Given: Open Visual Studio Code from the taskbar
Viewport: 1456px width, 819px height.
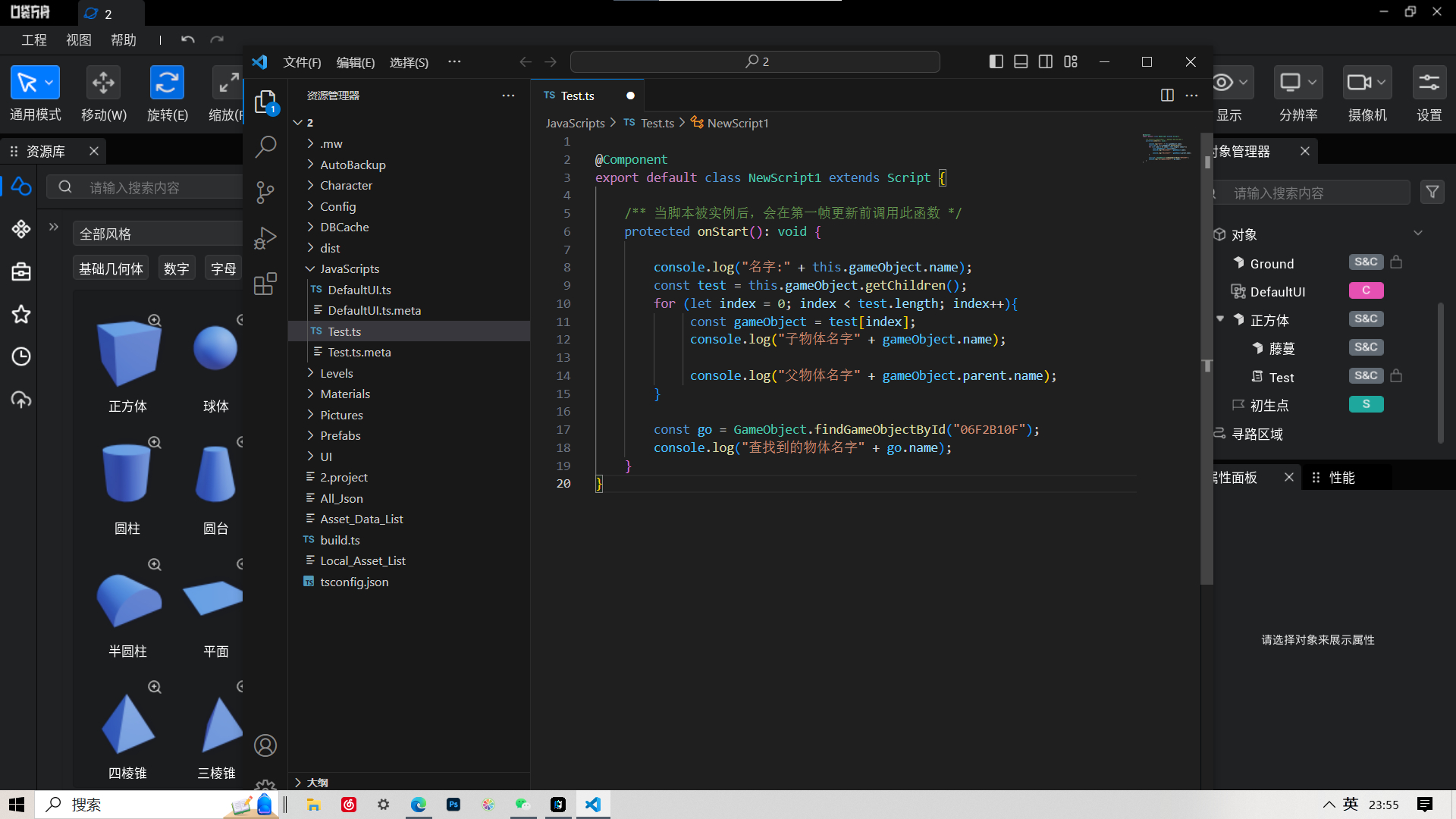Looking at the screenshot, I should (x=593, y=805).
